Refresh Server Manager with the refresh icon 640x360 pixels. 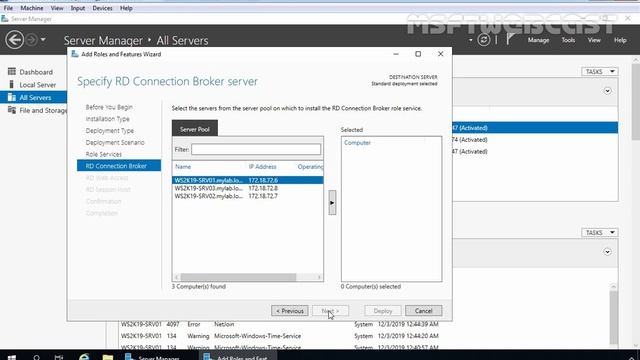pyautogui.click(x=484, y=40)
